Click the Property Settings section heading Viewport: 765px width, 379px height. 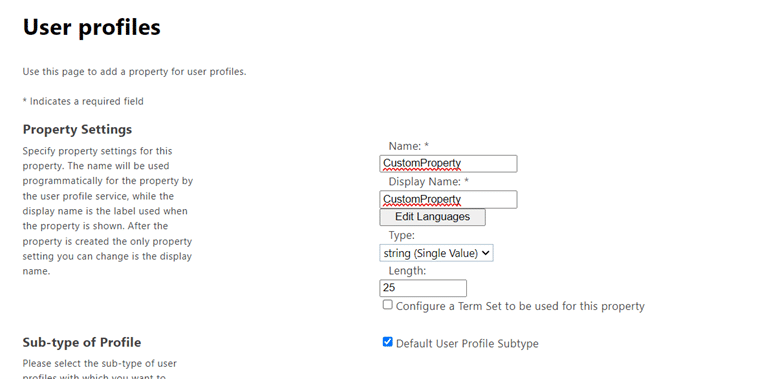pyautogui.click(x=77, y=130)
